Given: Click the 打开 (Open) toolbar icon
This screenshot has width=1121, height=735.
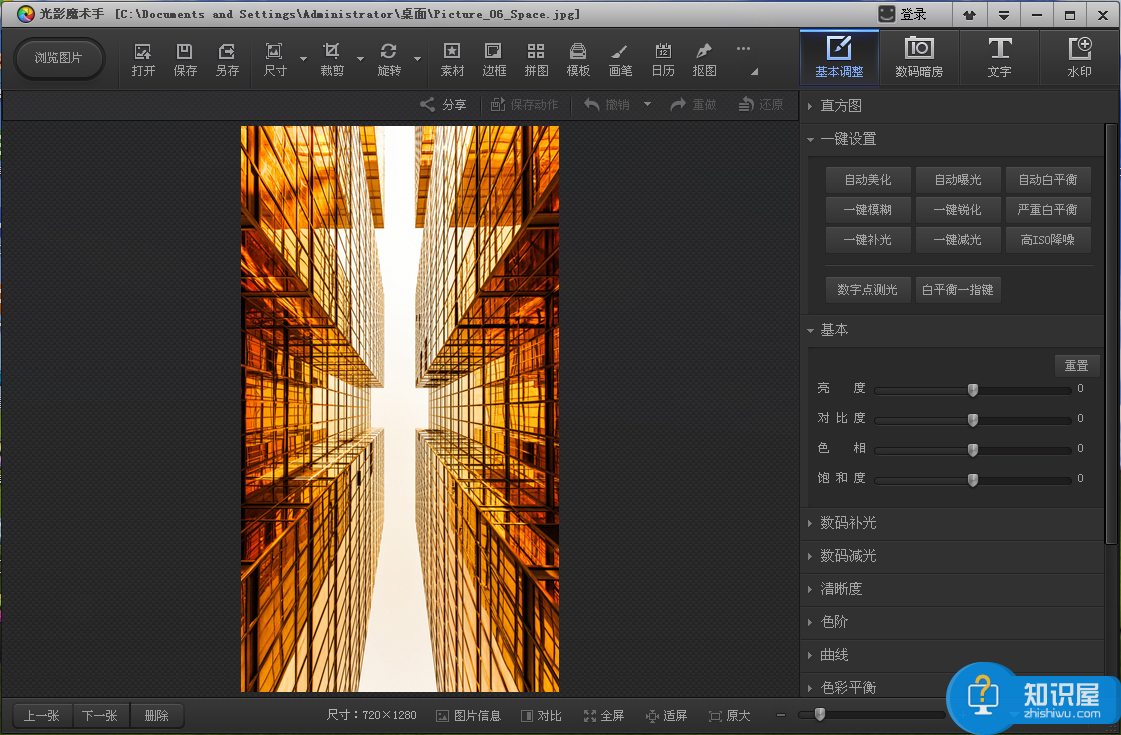Looking at the screenshot, I should coord(143,58).
